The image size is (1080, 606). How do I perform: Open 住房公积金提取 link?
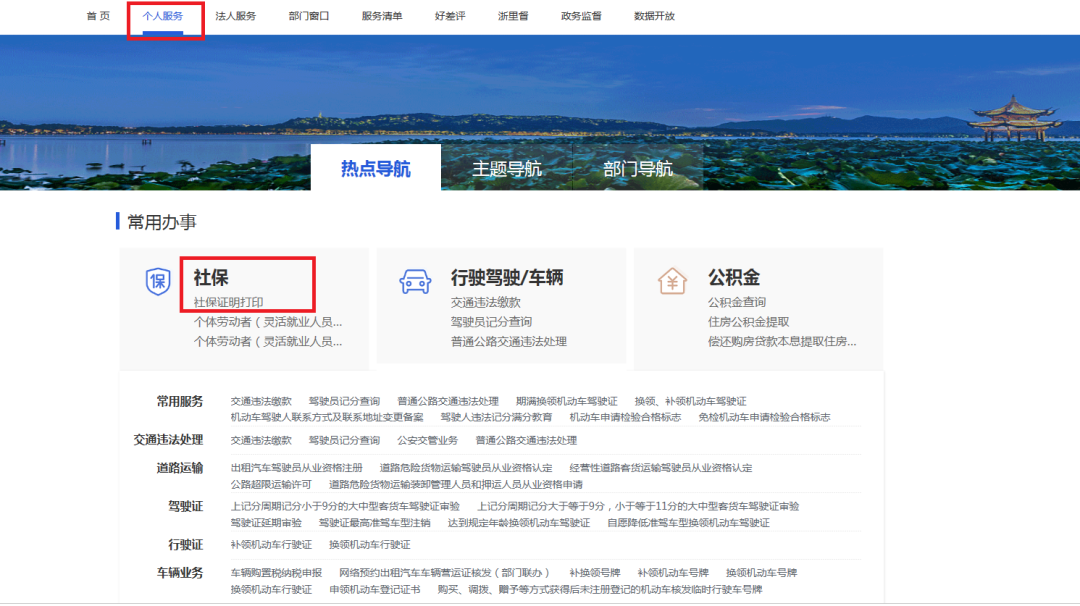[x=749, y=322]
